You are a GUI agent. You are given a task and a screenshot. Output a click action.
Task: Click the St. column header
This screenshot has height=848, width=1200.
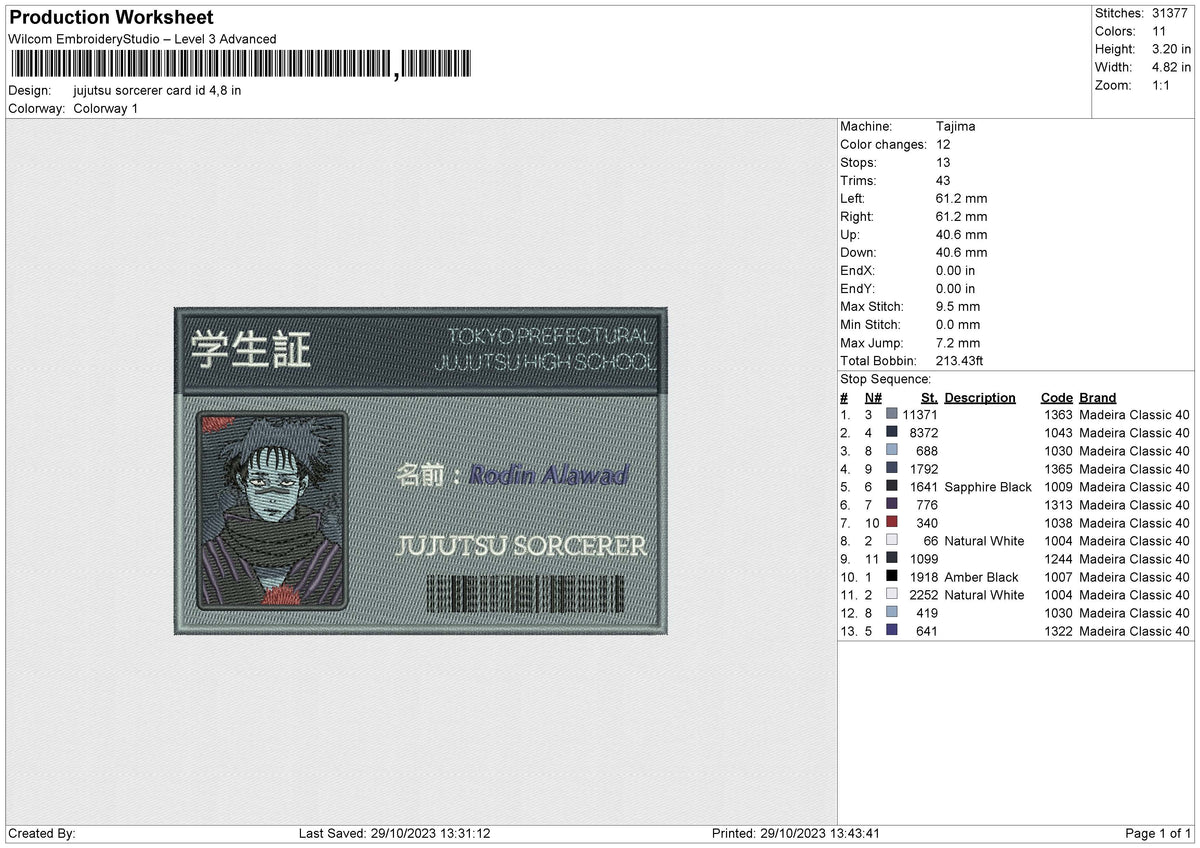[x=930, y=398]
